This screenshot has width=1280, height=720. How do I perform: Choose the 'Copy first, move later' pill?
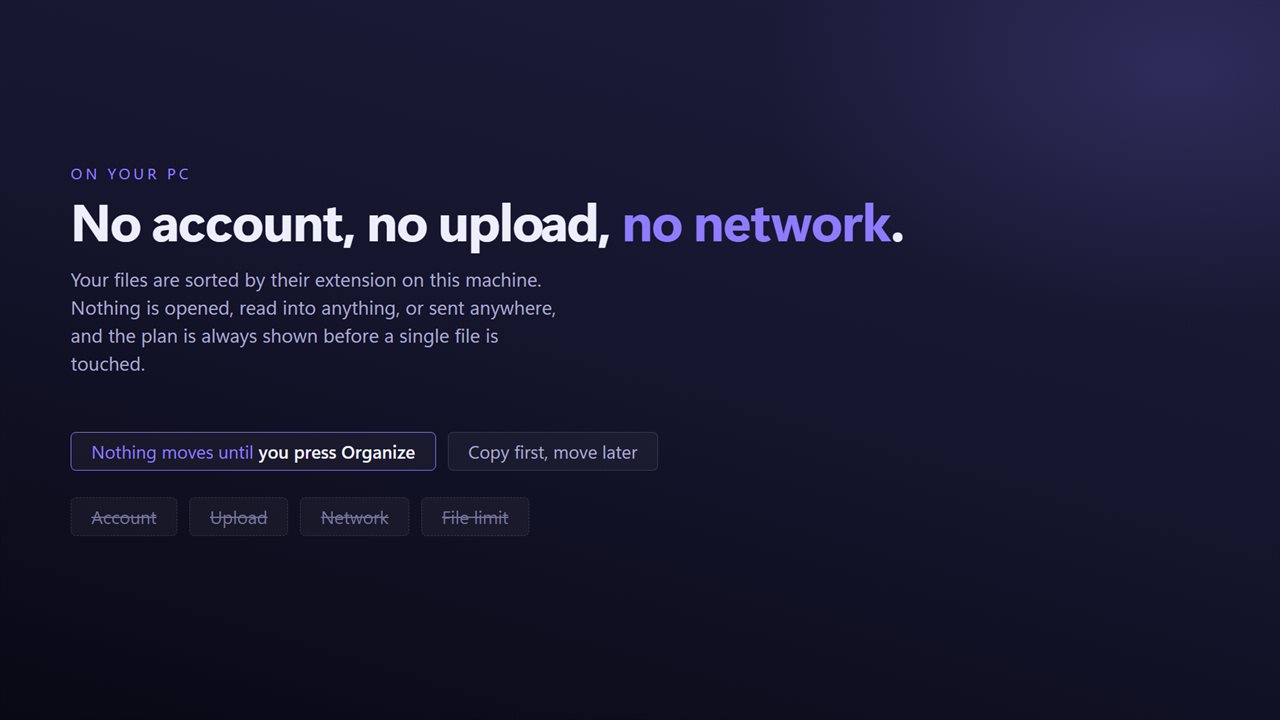pyautogui.click(x=553, y=451)
